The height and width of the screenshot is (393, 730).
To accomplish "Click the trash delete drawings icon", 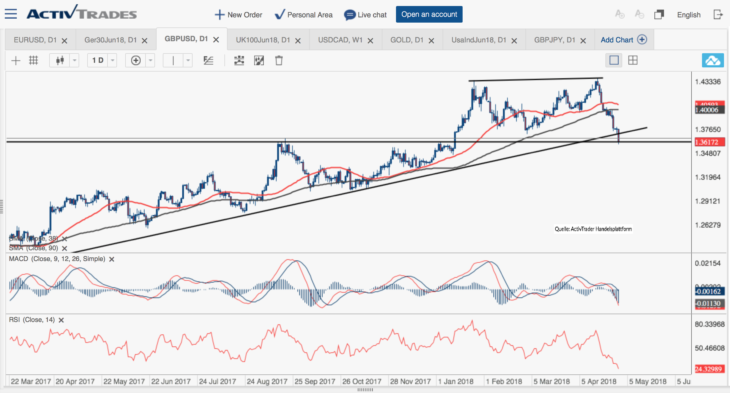I will 279,61.
